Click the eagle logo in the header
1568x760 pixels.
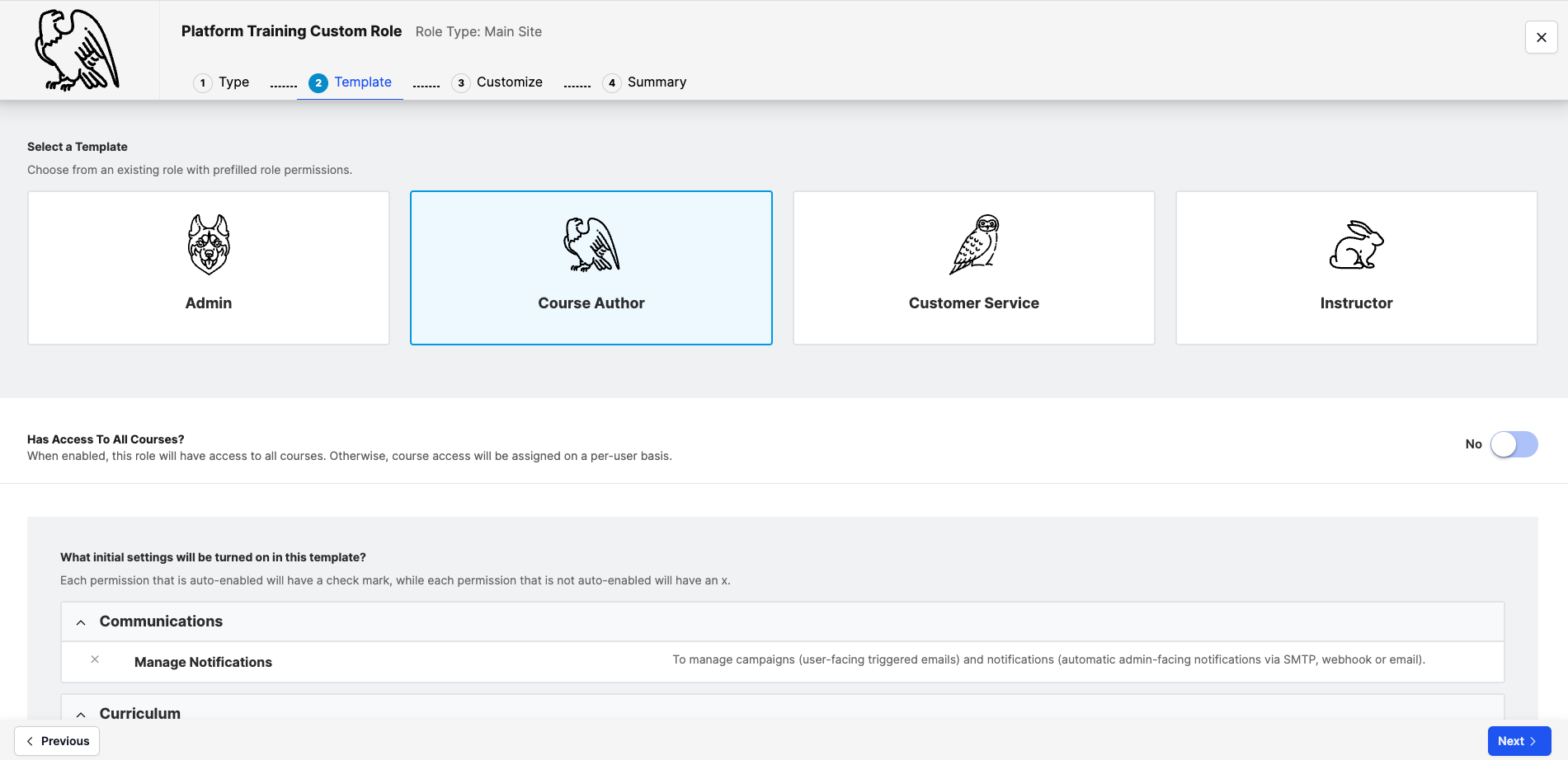coord(78,50)
